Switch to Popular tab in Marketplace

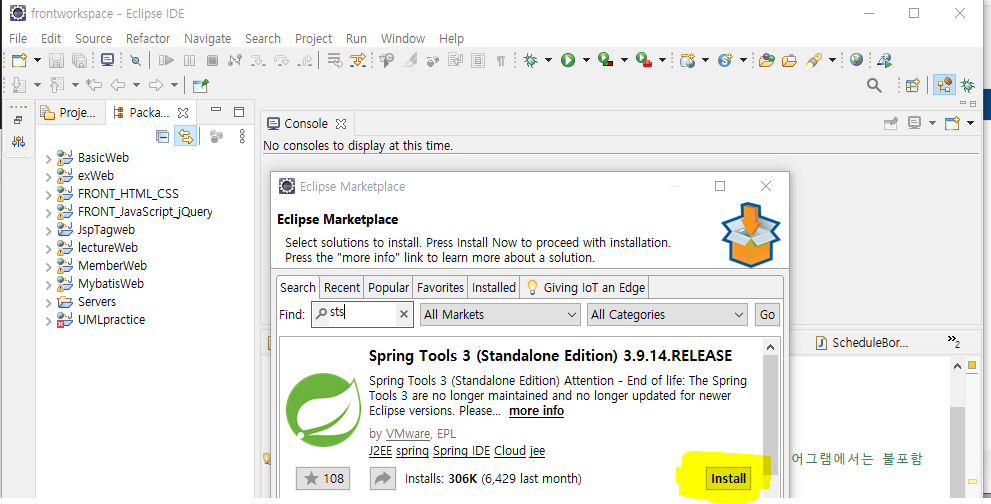(x=388, y=287)
